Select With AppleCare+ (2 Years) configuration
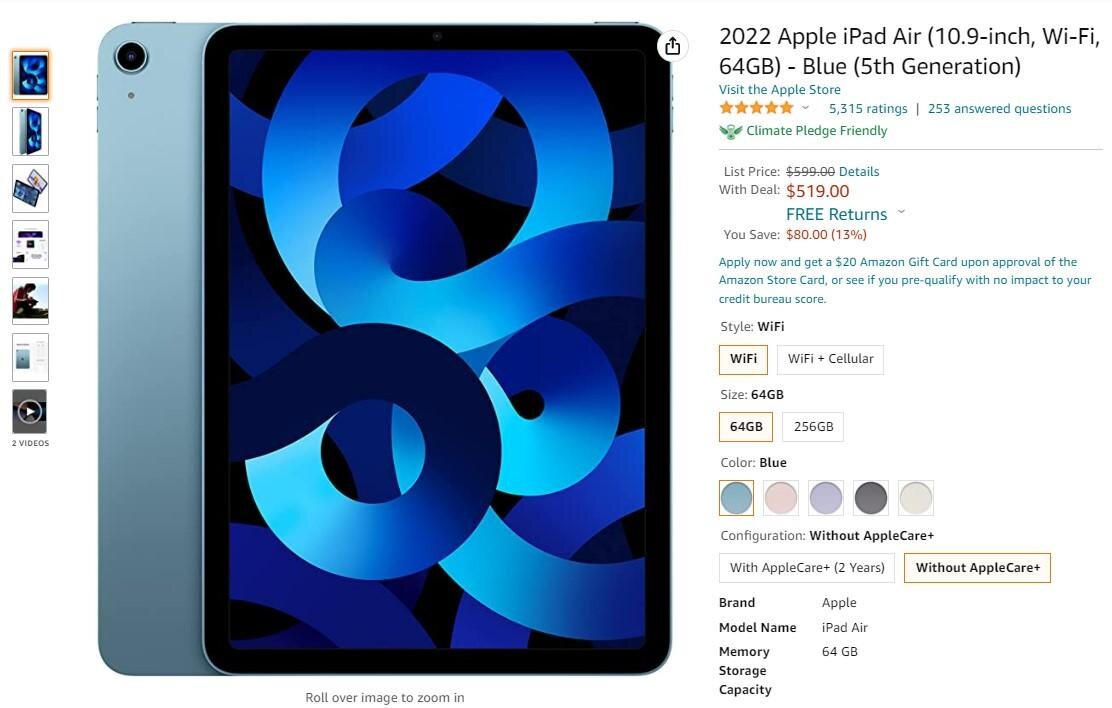Screen dimensions: 1112x708 [807, 568]
